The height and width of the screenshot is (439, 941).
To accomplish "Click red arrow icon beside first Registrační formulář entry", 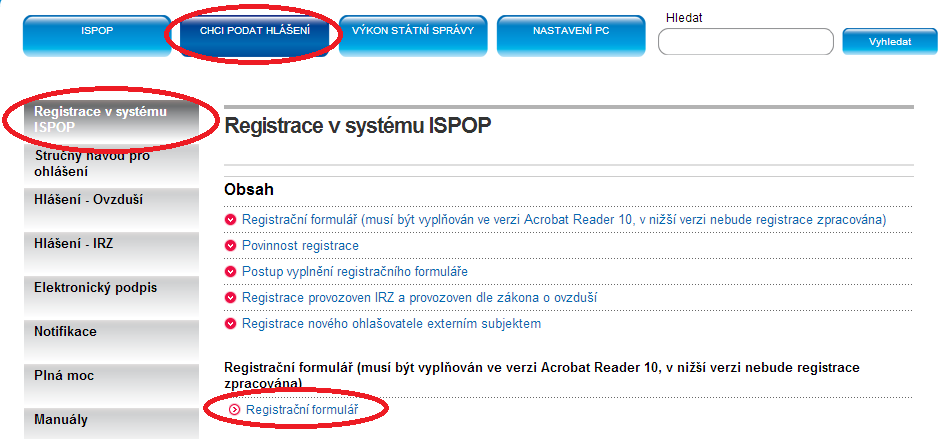I will (x=230, y=220).
